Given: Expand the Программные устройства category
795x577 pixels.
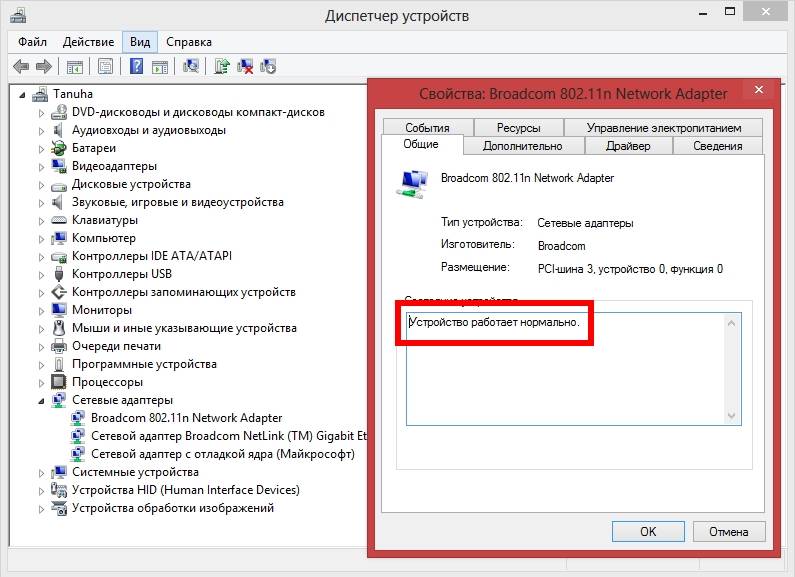Looking at the screenshot, I should pos(41,365).
